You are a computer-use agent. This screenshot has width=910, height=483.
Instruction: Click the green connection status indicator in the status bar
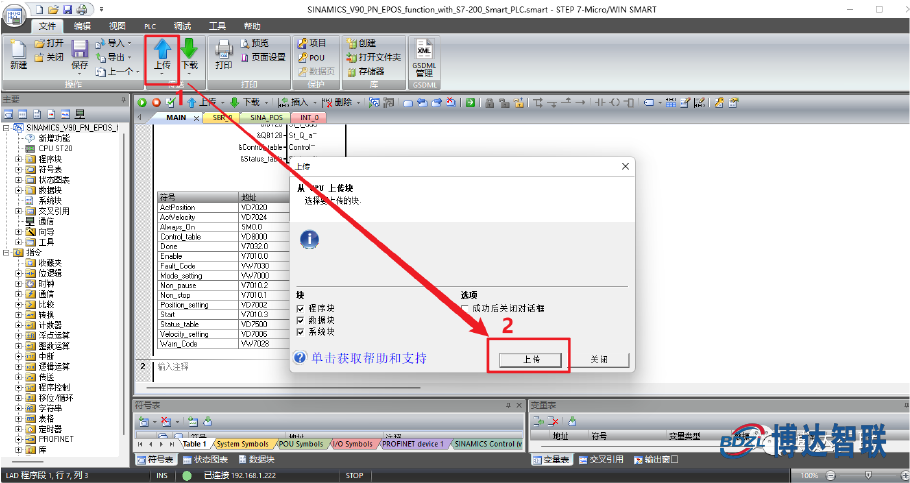click(x=187, y=475)
